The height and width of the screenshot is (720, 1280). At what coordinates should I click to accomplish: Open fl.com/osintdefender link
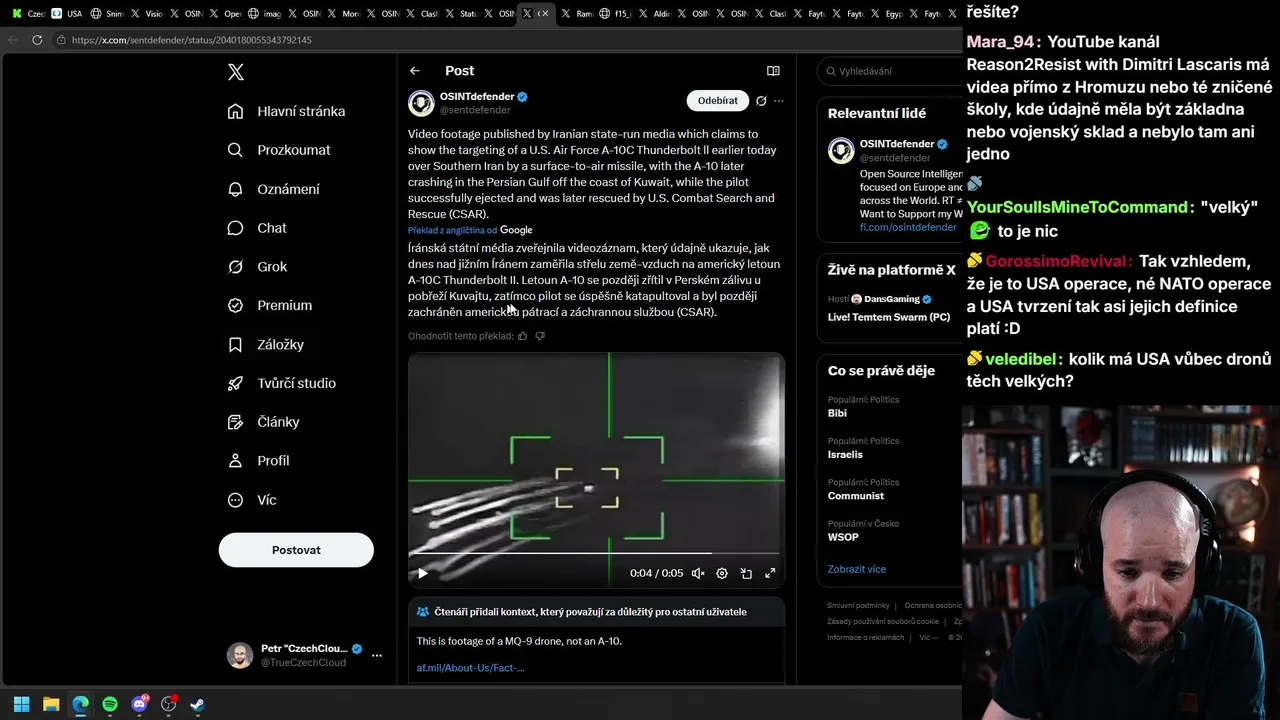(908, 227)
